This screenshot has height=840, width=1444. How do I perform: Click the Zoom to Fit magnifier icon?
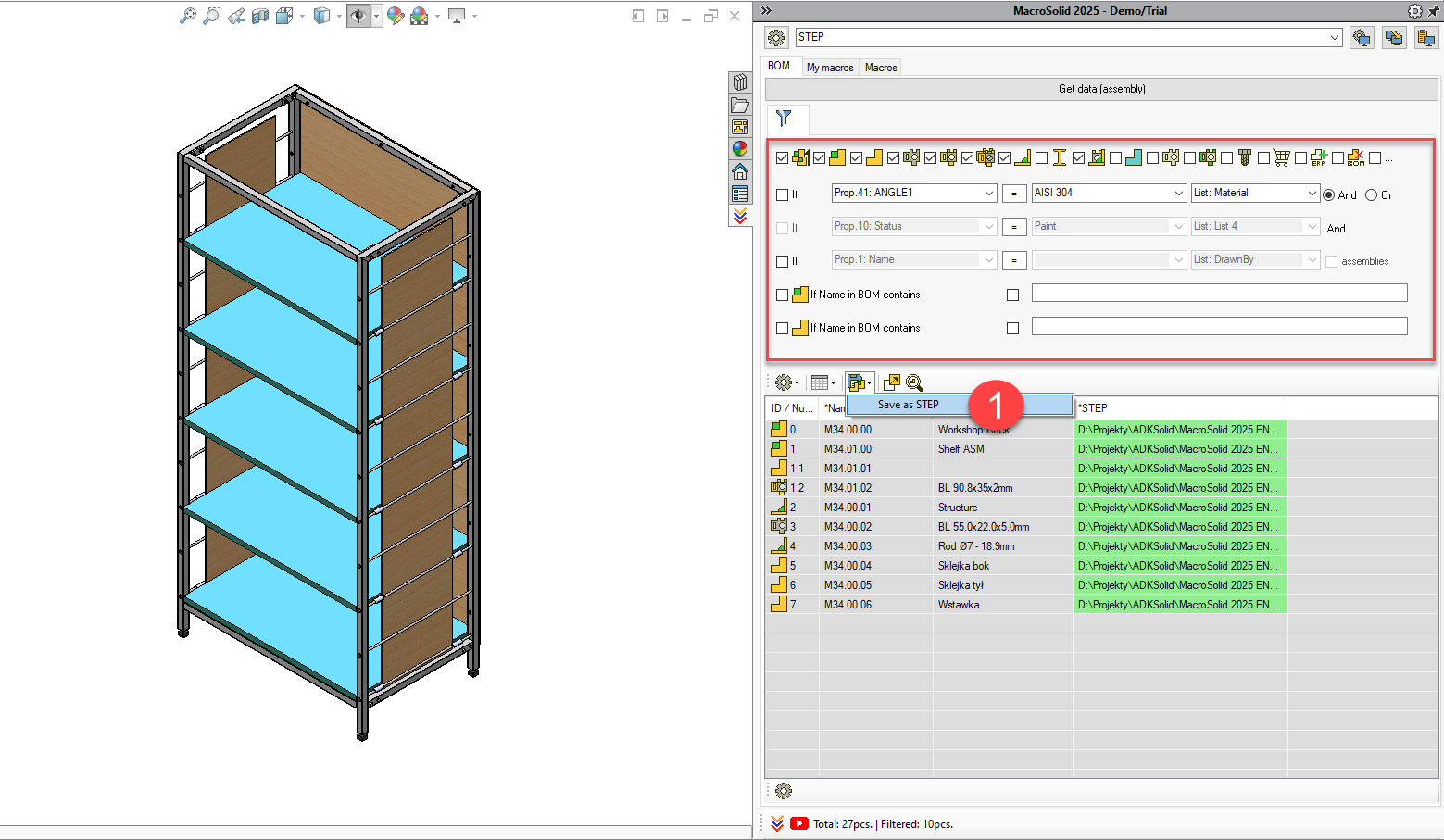(x=188, y=16)
